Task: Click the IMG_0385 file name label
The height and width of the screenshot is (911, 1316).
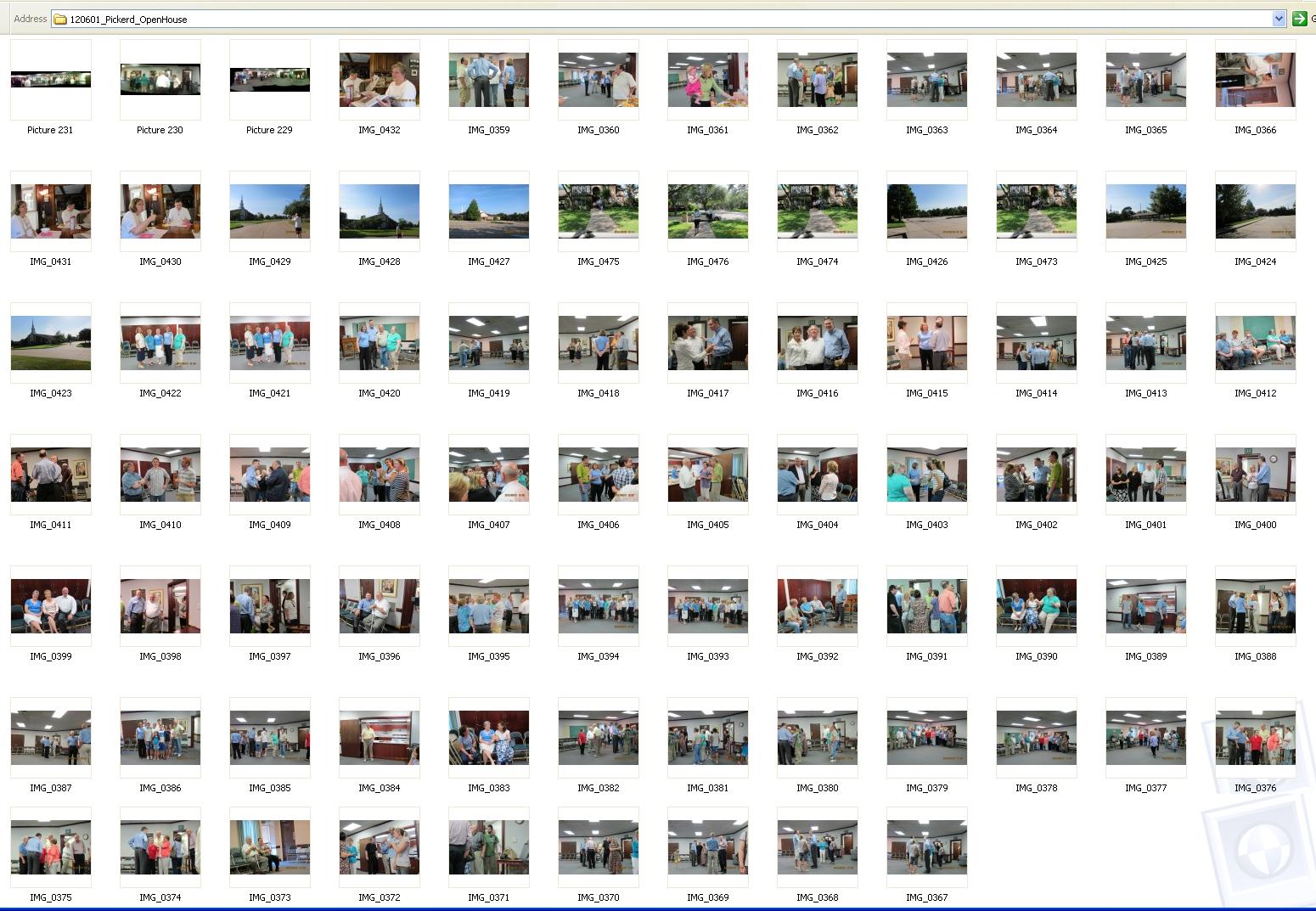Action: coord(270,788)
